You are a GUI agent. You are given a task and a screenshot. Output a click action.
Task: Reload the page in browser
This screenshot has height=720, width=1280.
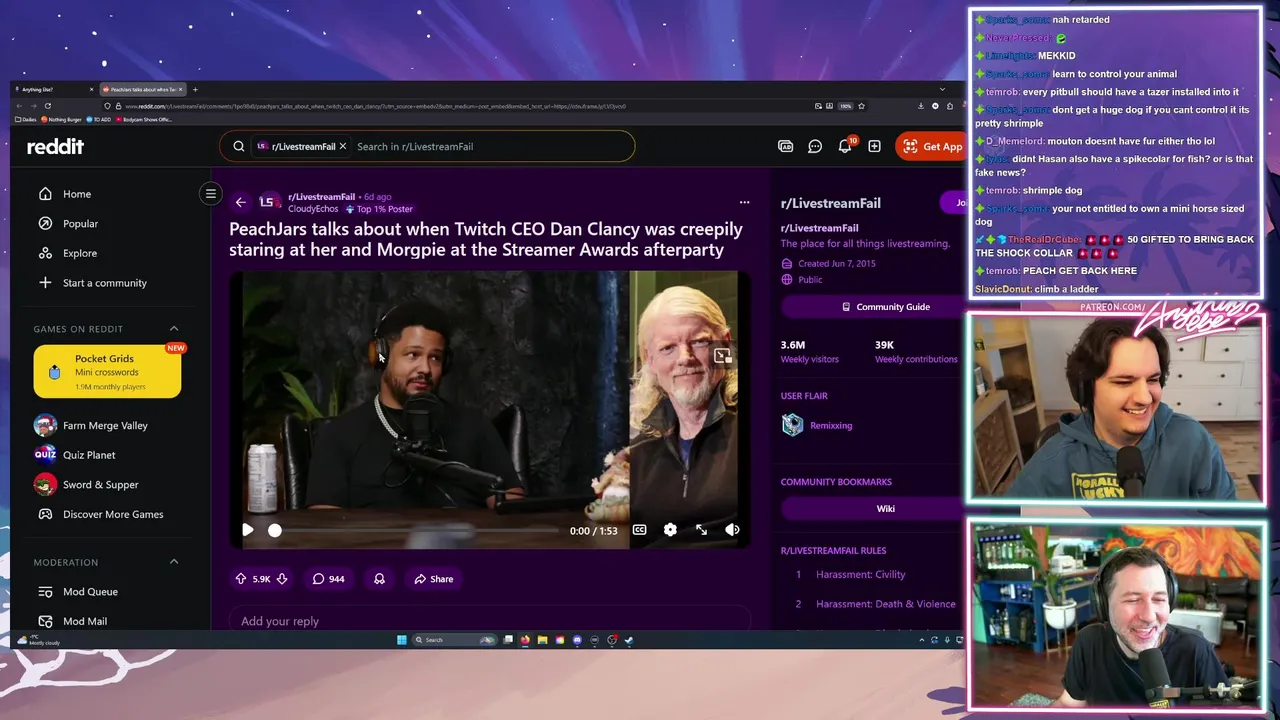[47, 106]
